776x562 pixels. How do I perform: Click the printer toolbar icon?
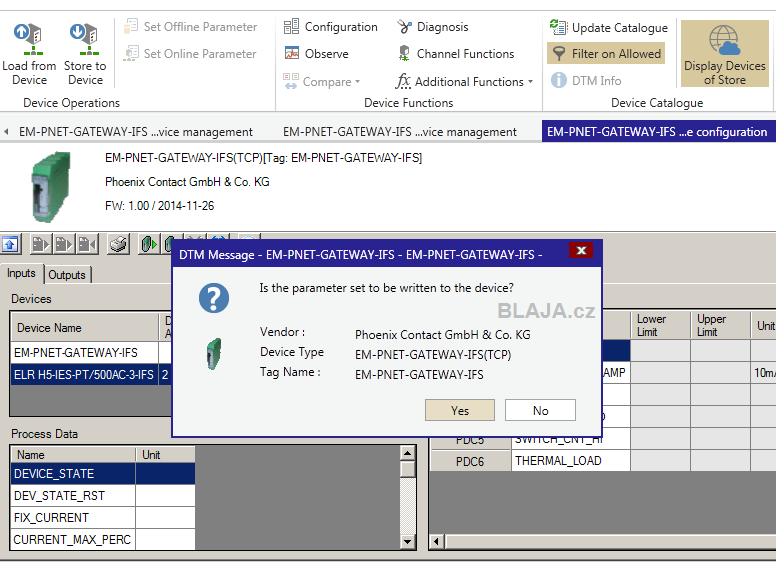coord(119,244)
